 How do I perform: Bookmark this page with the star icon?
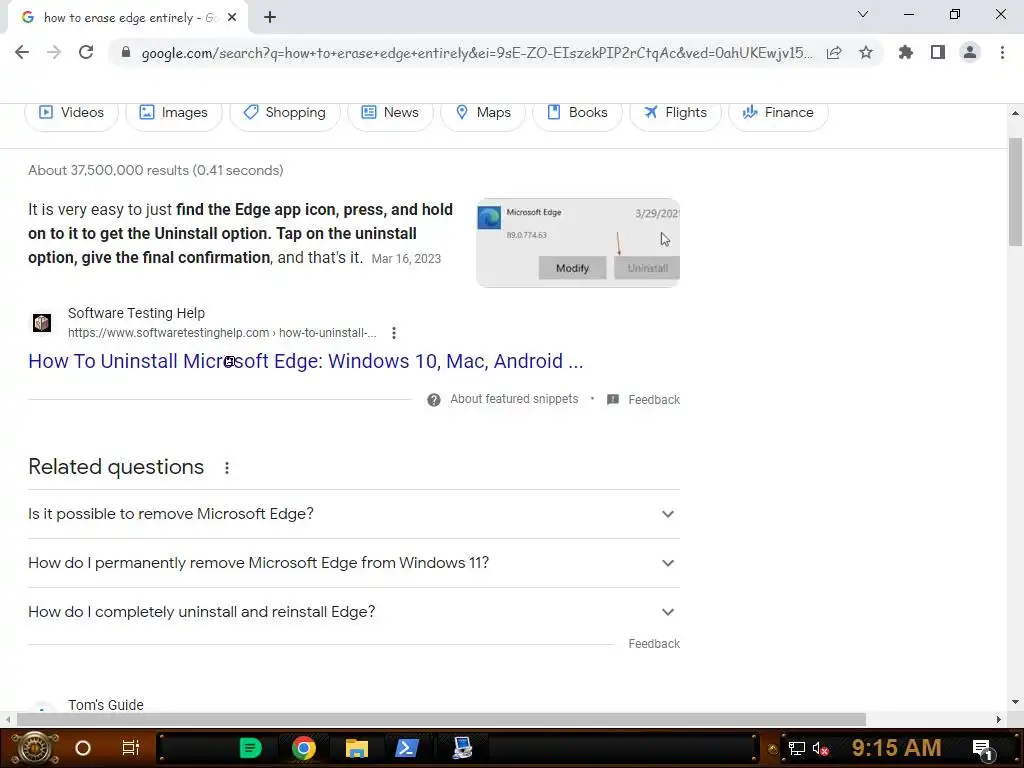pos(866,52)
